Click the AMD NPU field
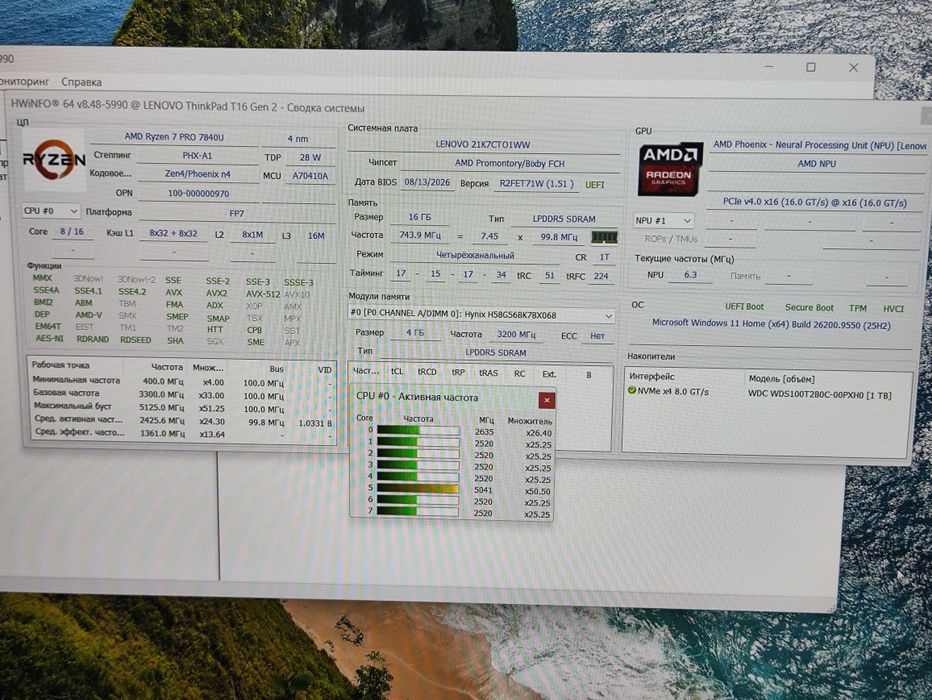This screenshot has width=932, height=700. 817,164
